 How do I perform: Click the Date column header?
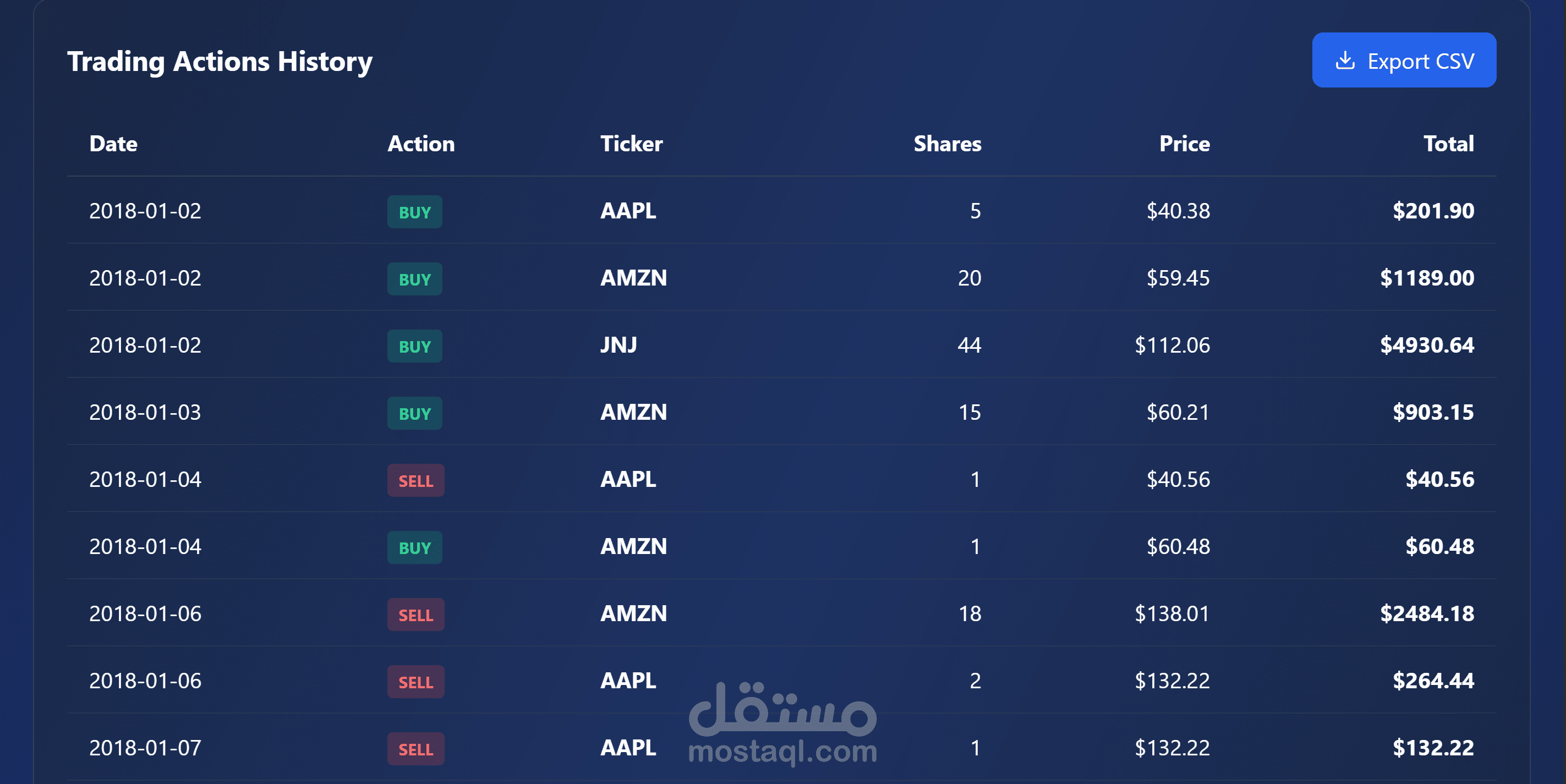113,144
